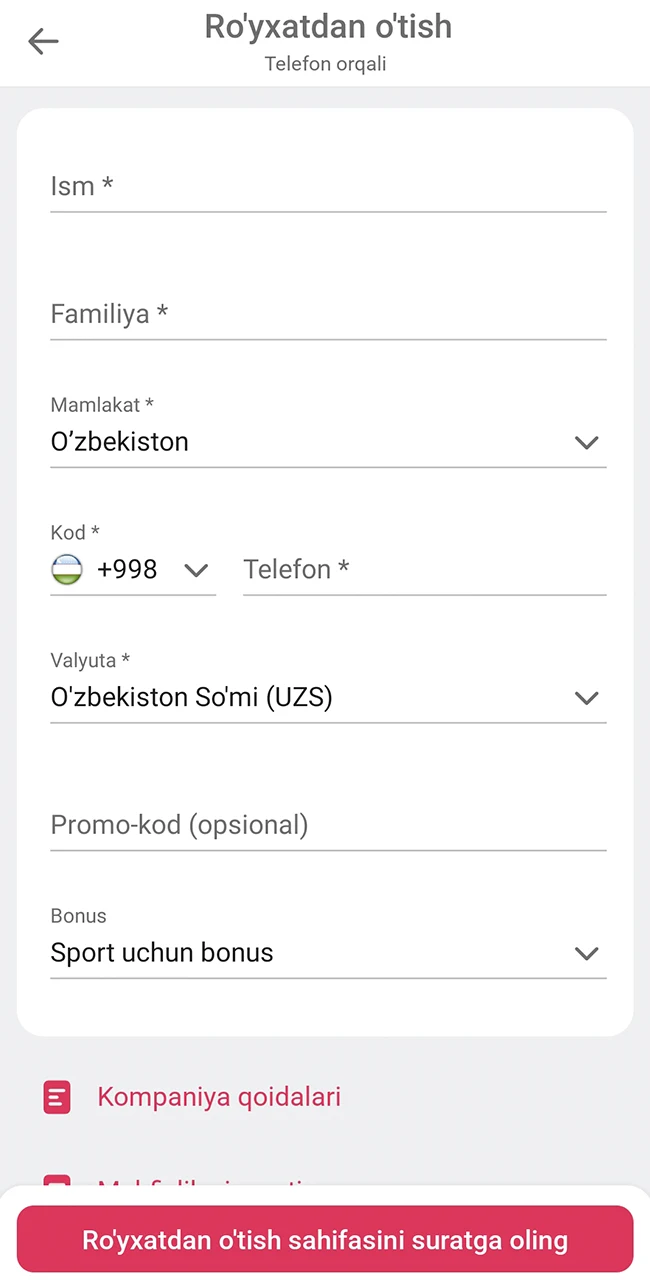Tap the Ro'yxatdan o'tish header title
This screenshot has width=650, height=1280.
coord(328,27)
